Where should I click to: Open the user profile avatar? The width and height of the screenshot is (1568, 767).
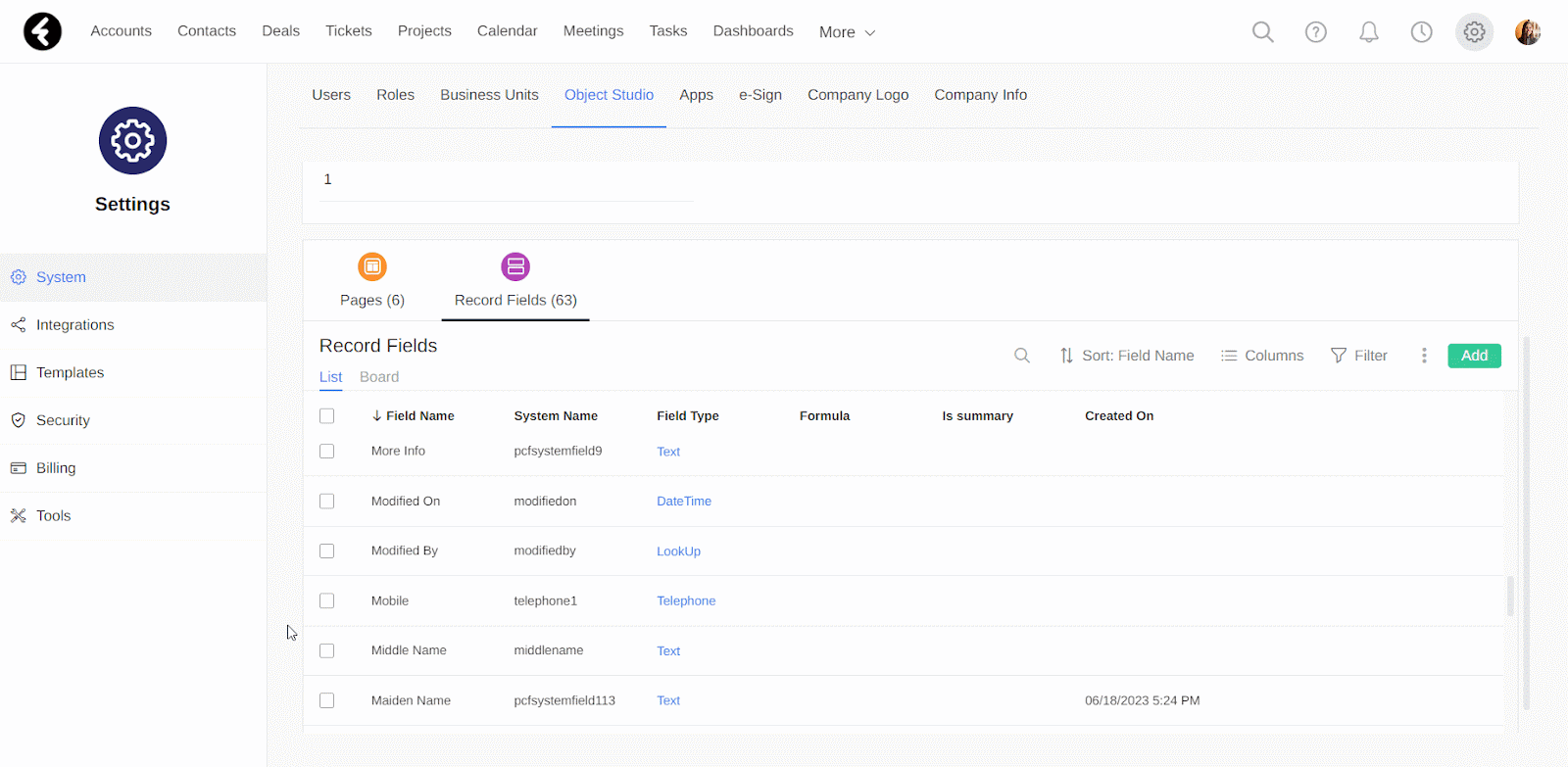point(1528,32)
